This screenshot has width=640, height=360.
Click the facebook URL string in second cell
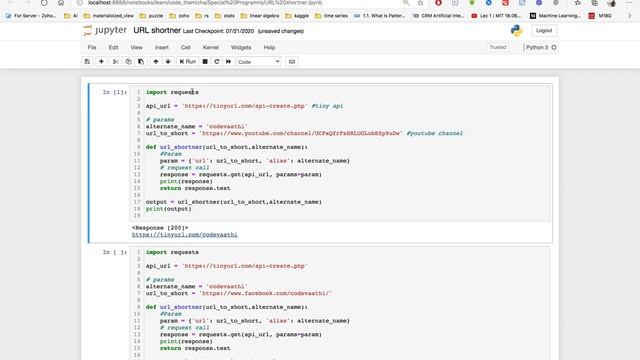(265, 293)
